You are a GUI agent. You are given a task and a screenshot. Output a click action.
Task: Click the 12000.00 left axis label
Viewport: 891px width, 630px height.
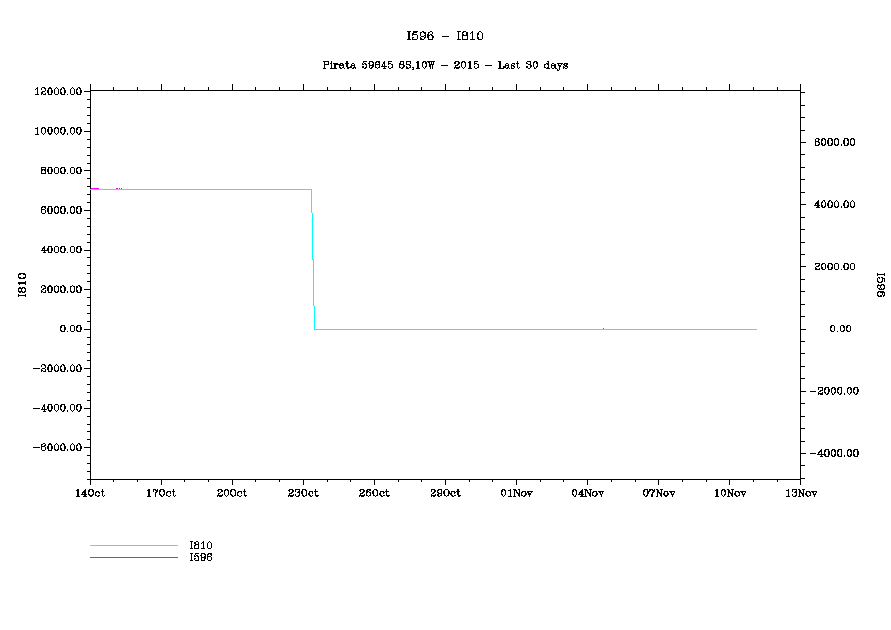pos(56,92)
